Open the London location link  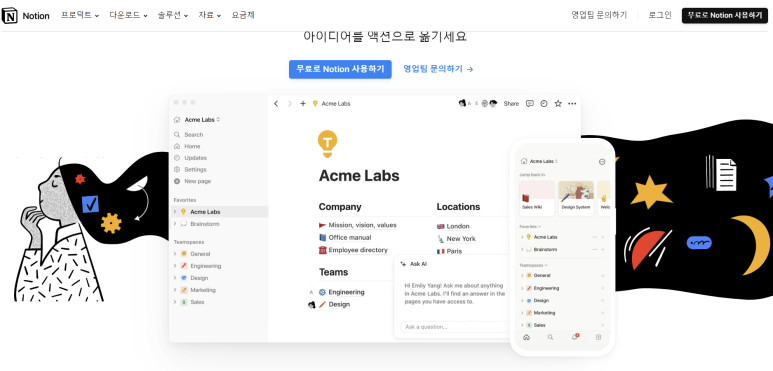[x=458, y=226]
